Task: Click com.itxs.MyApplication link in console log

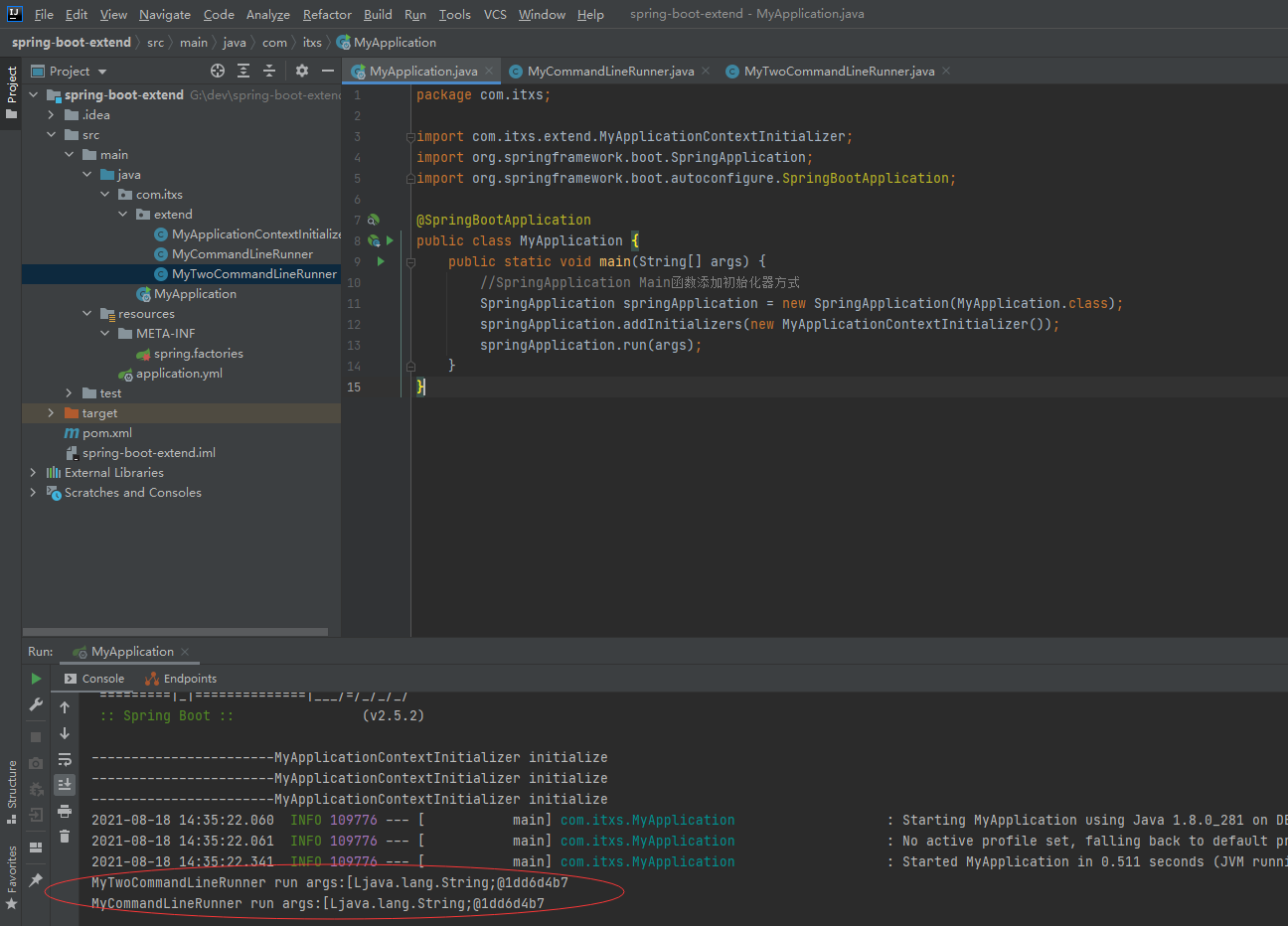Action: point(647,821)
